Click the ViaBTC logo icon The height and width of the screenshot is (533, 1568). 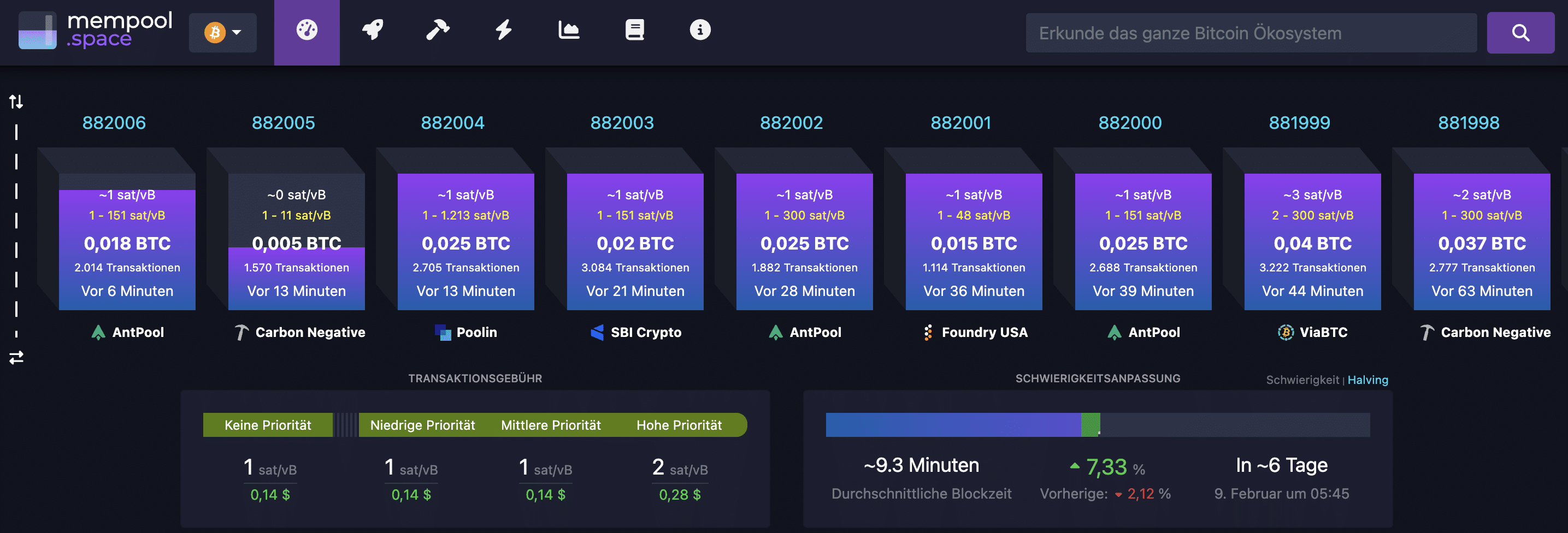(1286, 332)
